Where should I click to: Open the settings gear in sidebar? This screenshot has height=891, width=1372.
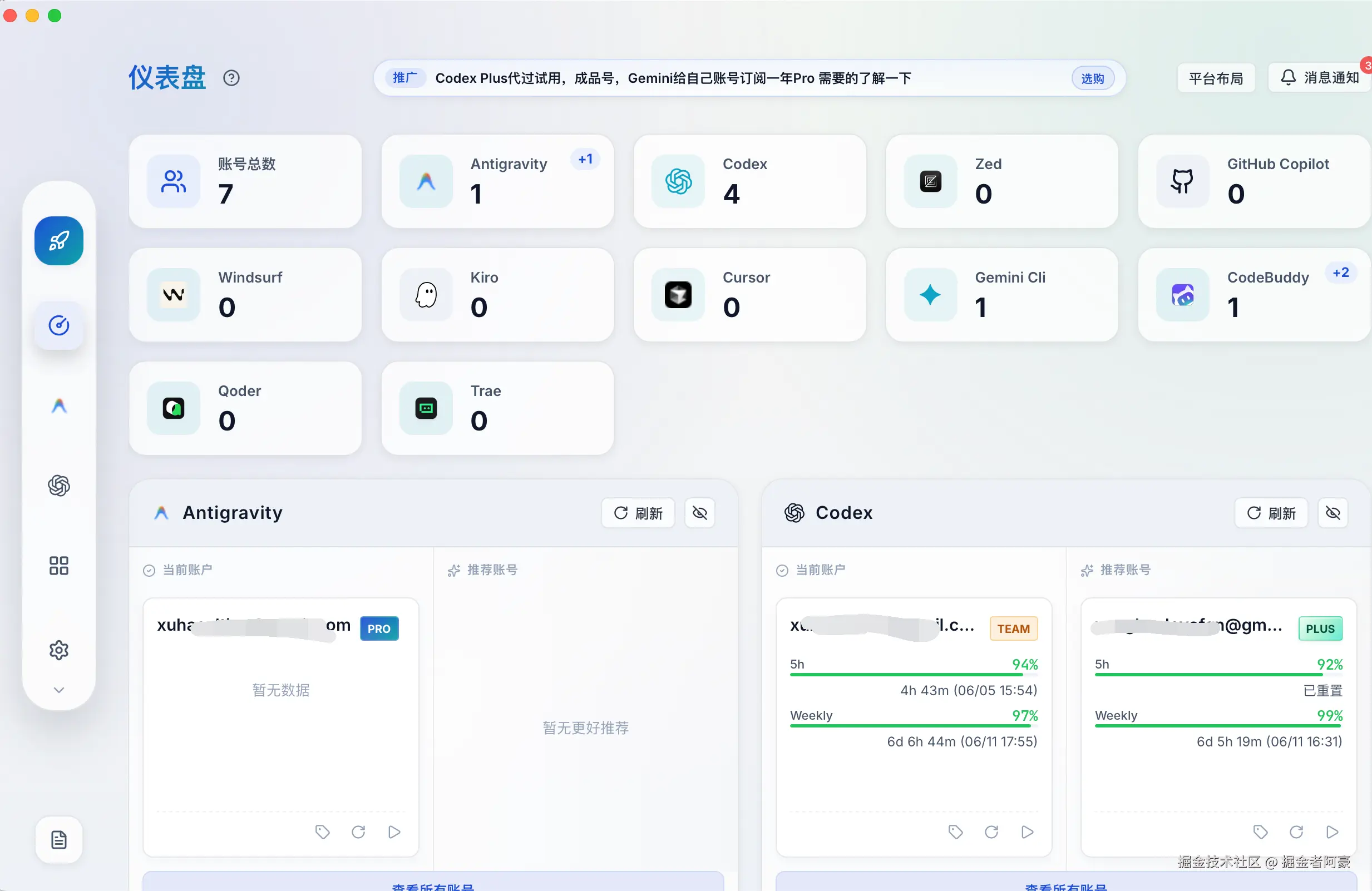59,651
